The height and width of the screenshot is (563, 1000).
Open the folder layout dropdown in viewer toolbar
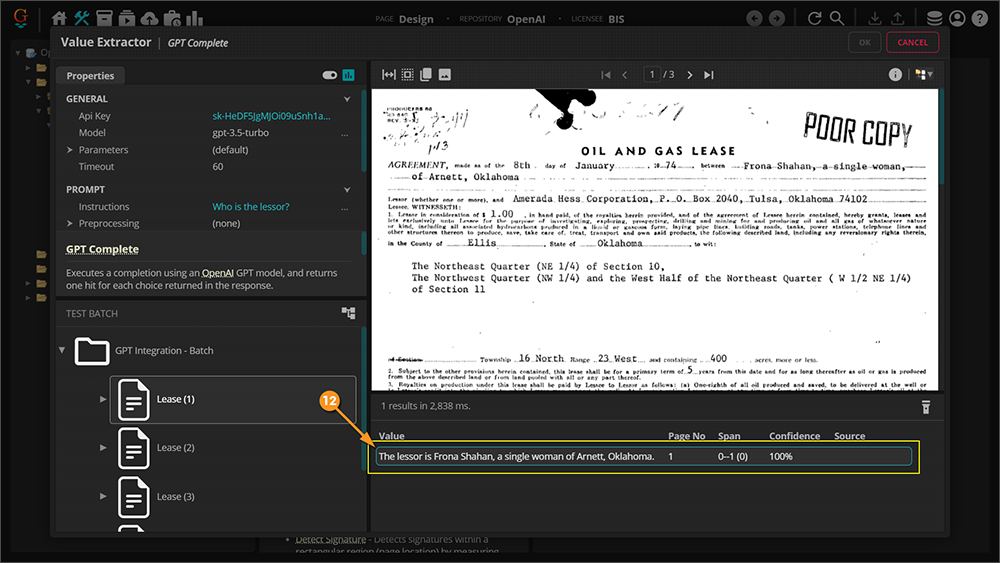coord(923,75)
